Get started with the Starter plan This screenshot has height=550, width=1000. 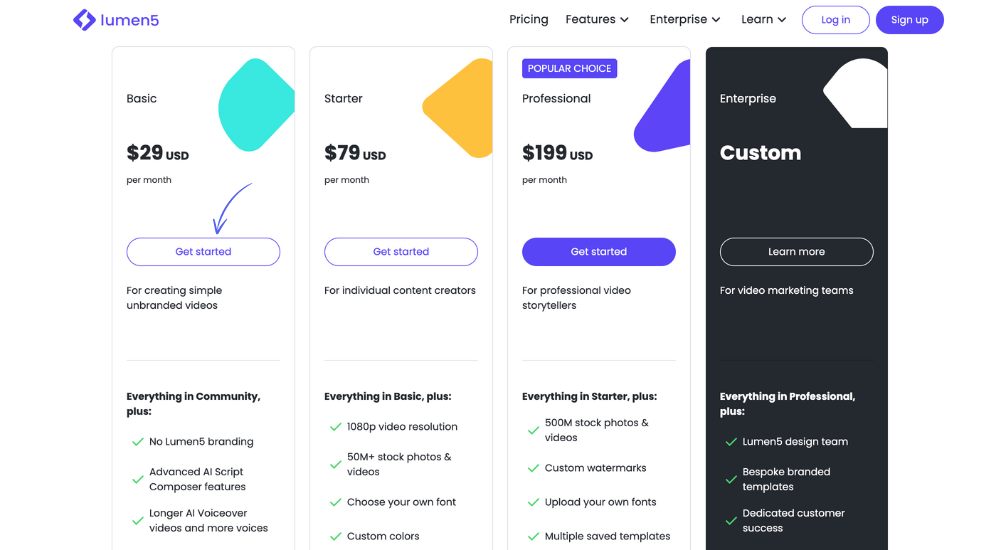click(x=401, y=252)
